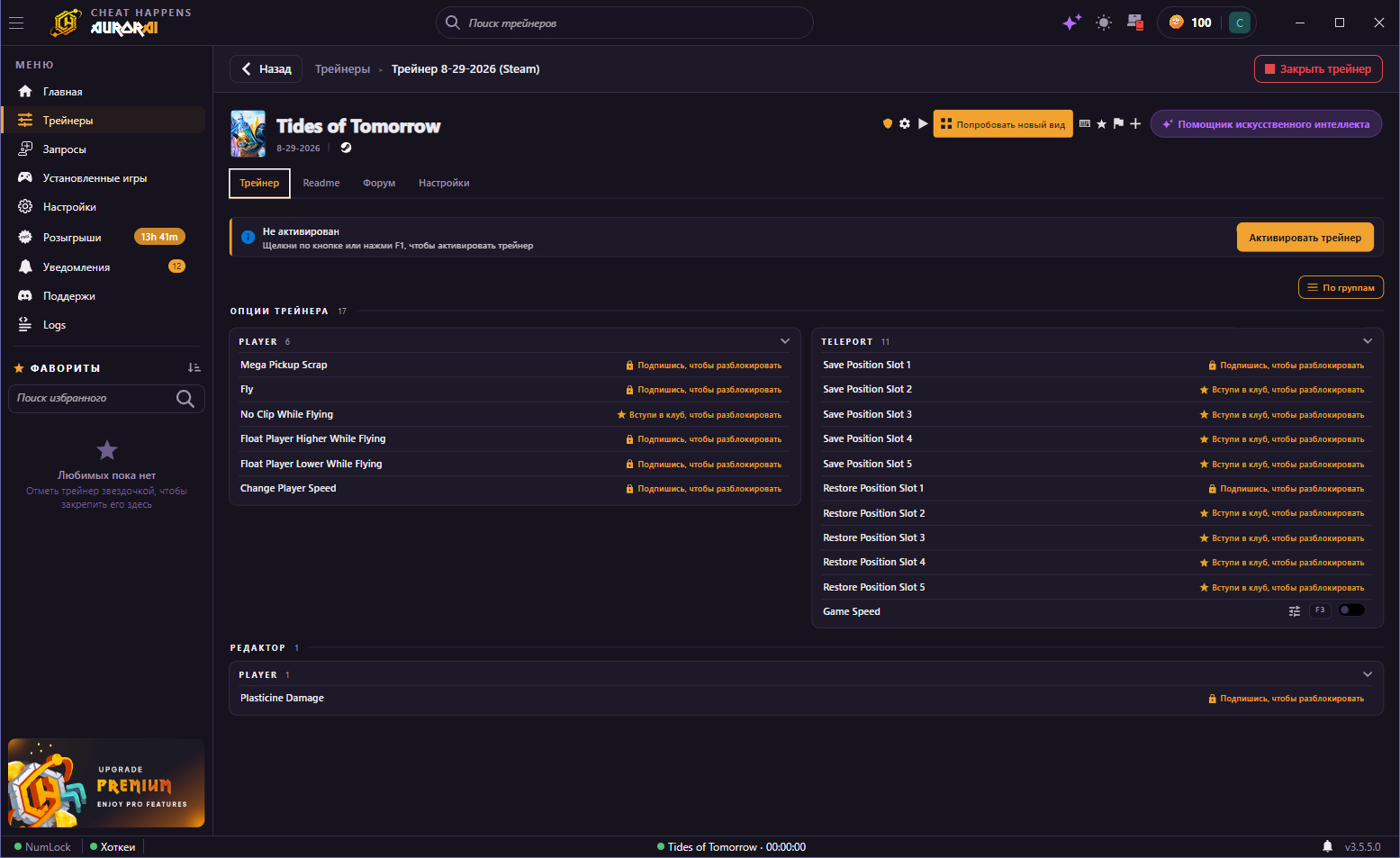Switch to the Форум tab
This screenshot has width=1400, height=858.
(379, 183)
